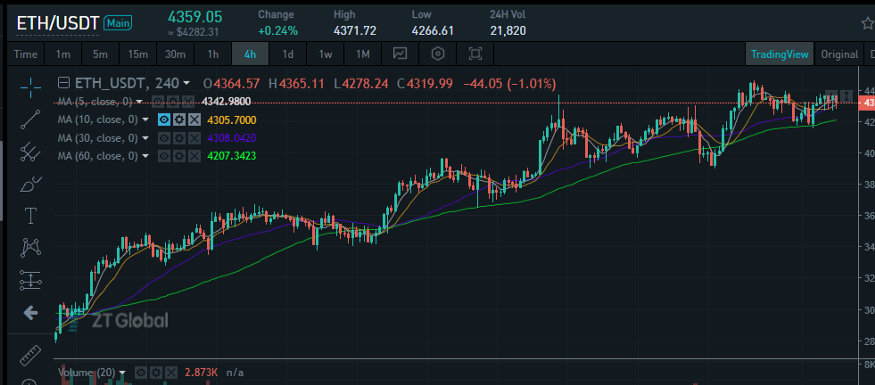Click the Main badge next to pair
The image size is (875, 385).
click(x=118, y=23)
